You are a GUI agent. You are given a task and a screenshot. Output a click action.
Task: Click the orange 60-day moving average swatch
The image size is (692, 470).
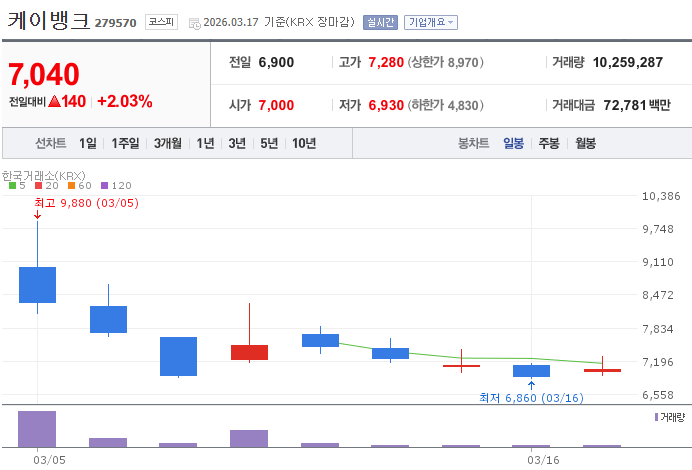pos(71,185)
